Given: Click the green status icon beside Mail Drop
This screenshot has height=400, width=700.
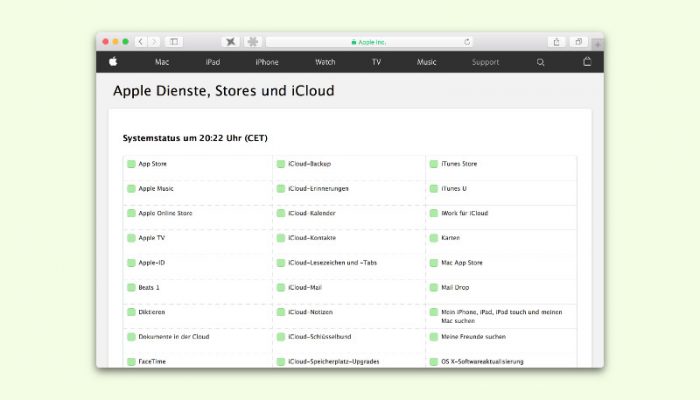Looking at the screenshot, I should coord(433,288).
